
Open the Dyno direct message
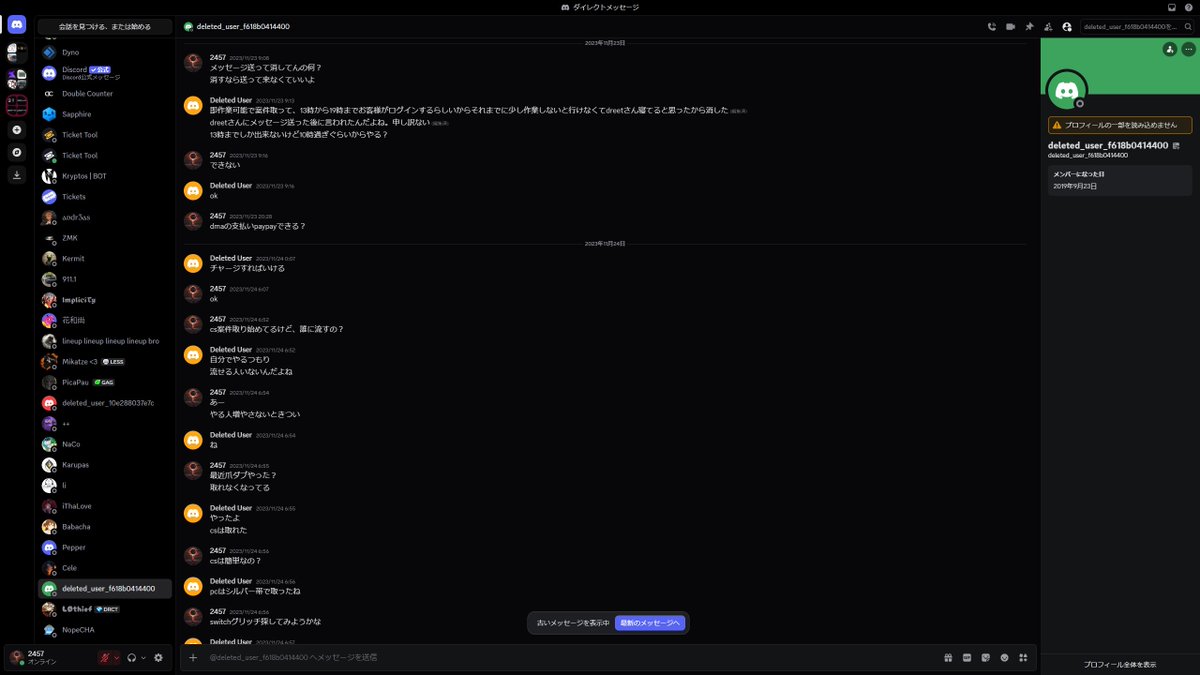point(105,52)
